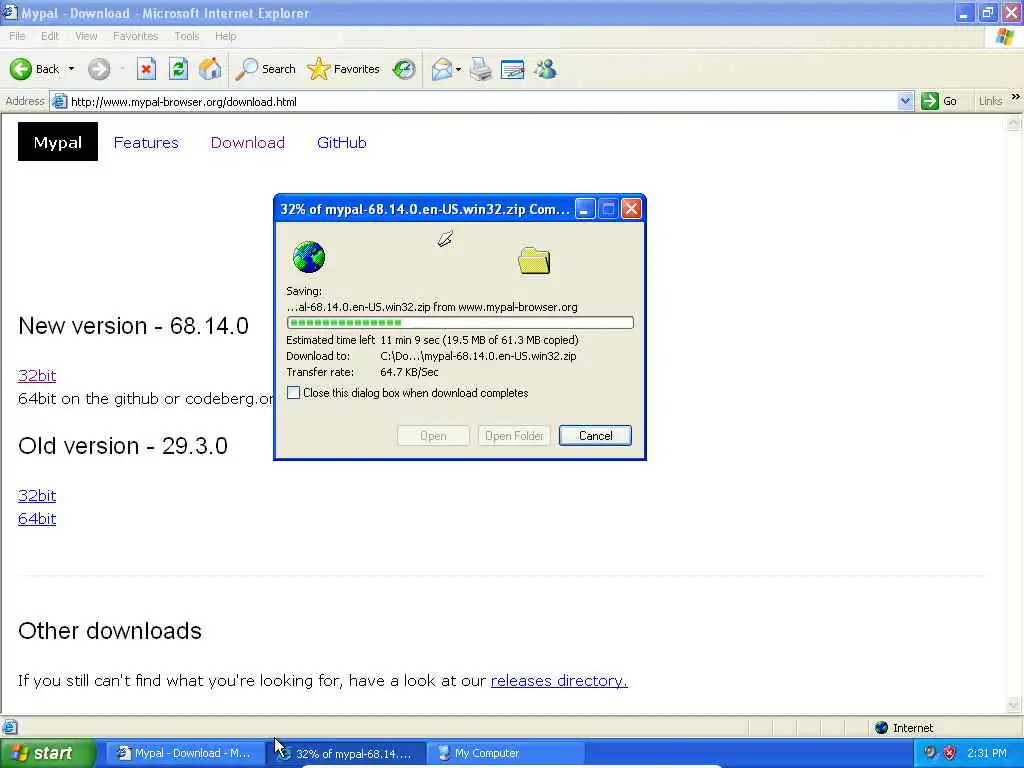Open the Features page link
Image resolution: width=1024 pixels, height=768 pixels.
pyautogui.click(x=146, y=142)
